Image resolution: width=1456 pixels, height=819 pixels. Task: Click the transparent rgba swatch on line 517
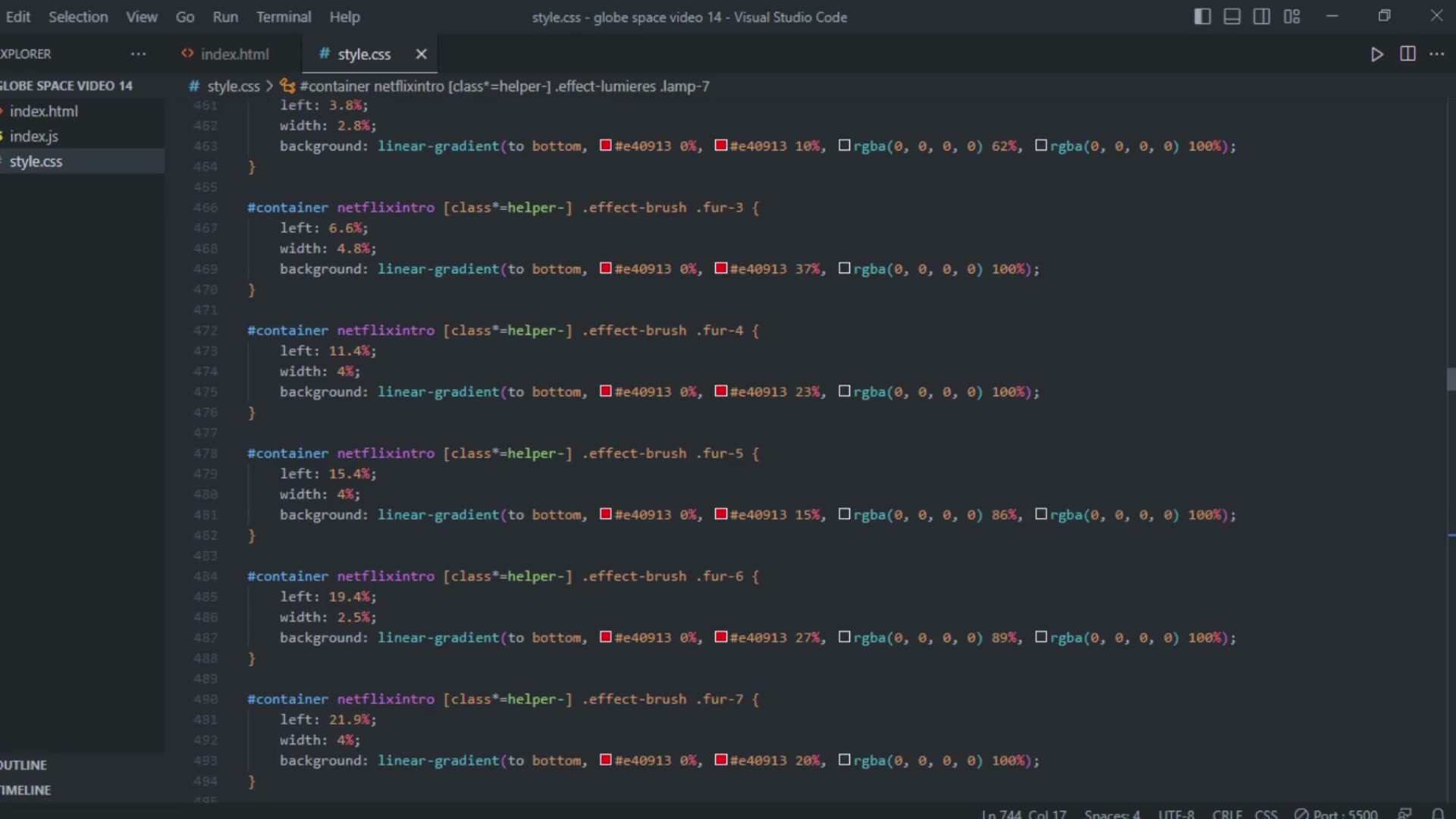tap(844, 391)
